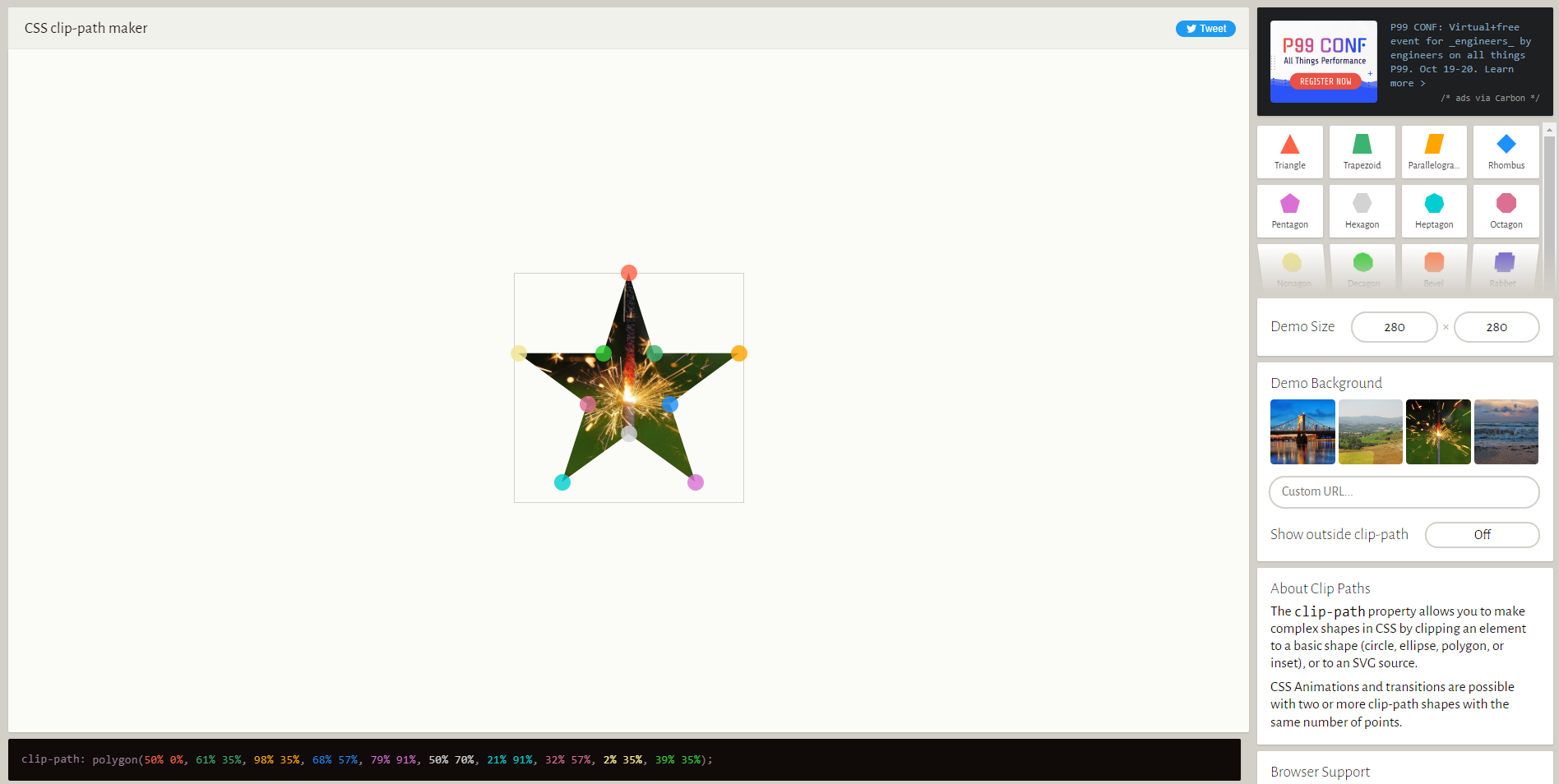This screenshot has height=784, width=1559.
Task: Click the Tweet button
Action: (1205, 29)
